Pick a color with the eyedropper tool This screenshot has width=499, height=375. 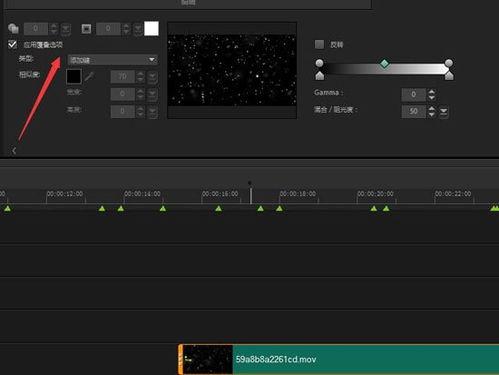89,77
